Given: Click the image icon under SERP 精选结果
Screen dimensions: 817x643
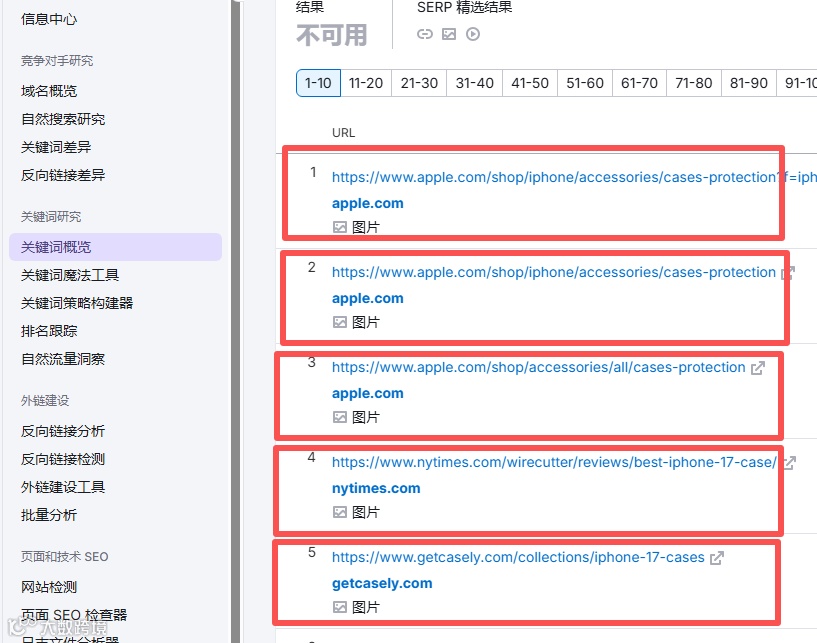Looking at the screenshot, I should tap(449, 34).
